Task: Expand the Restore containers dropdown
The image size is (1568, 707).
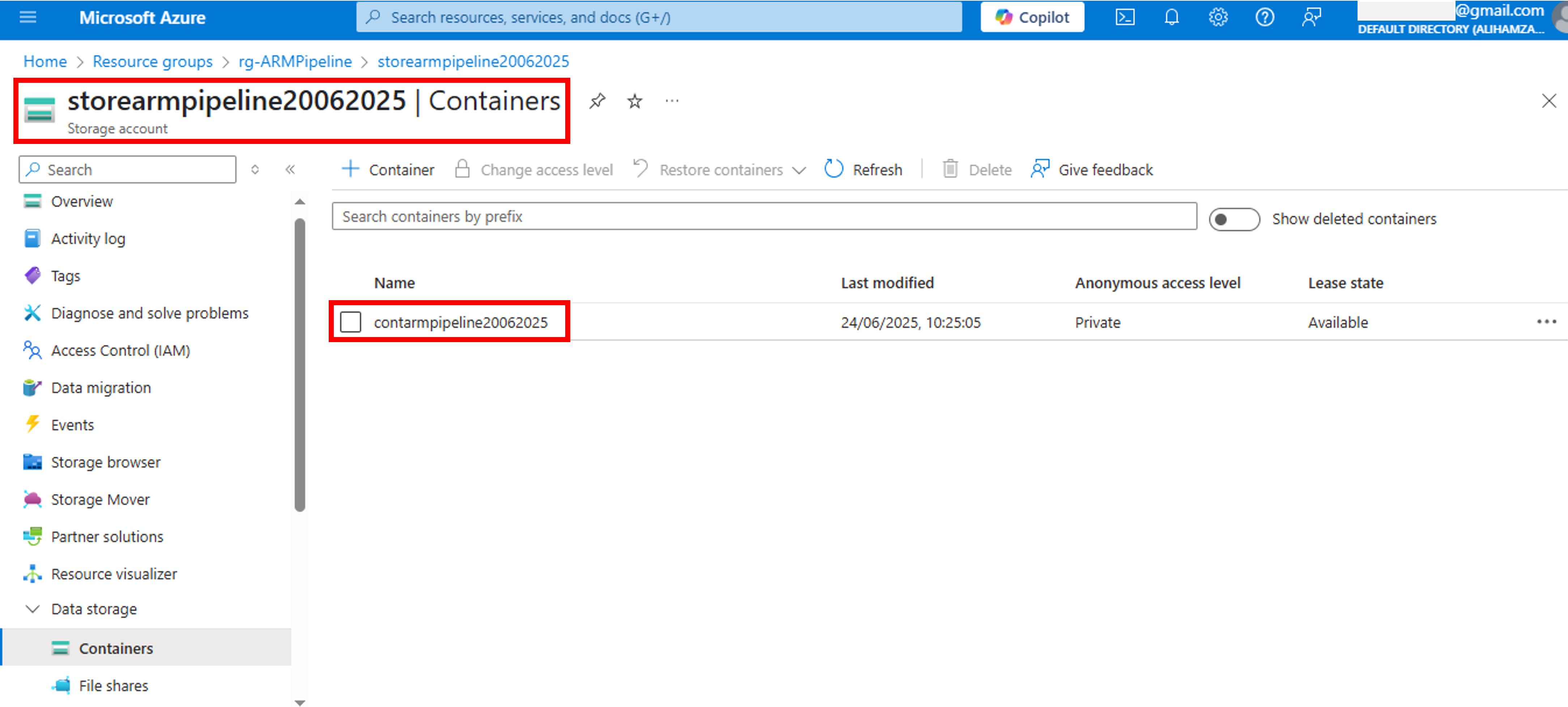Action: (x=799, y=170)
